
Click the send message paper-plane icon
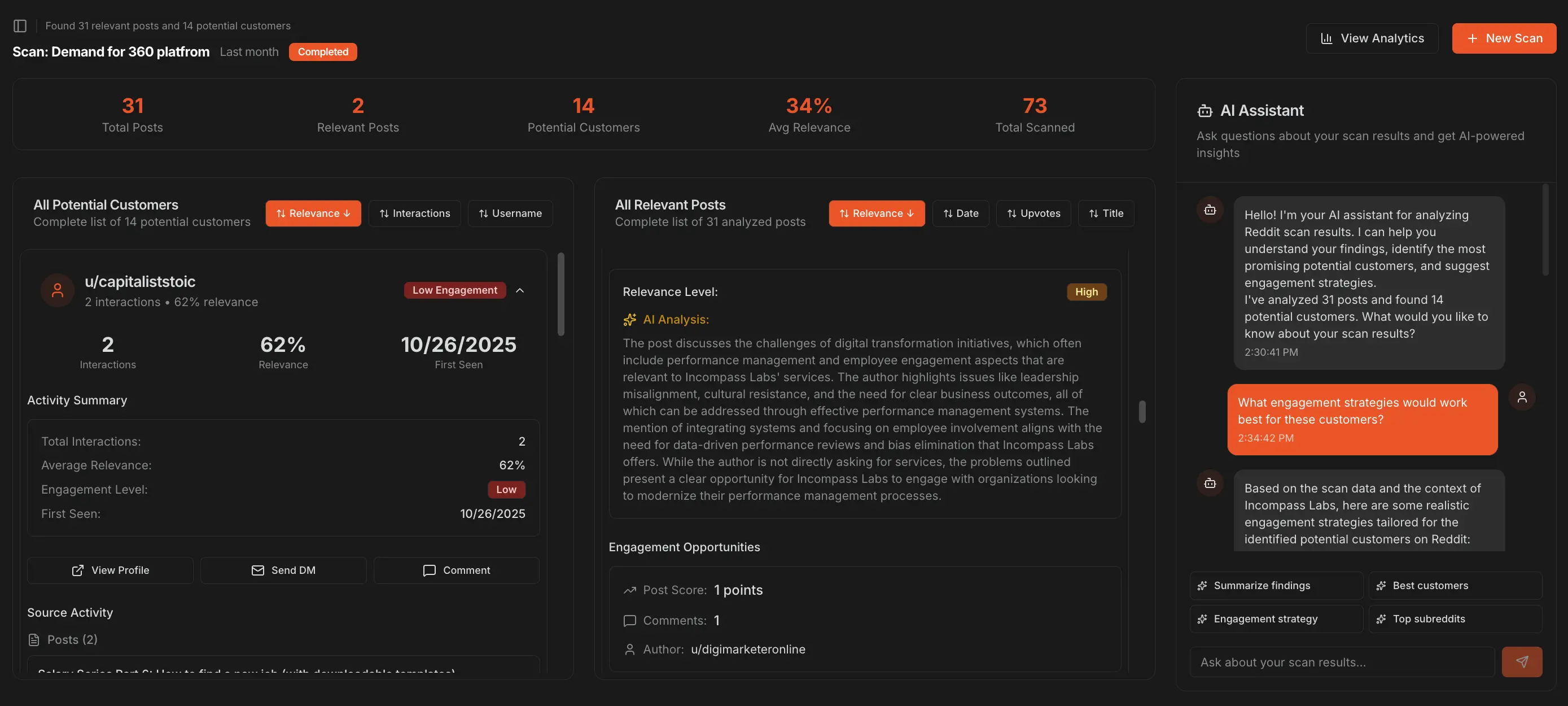coord(1521,661)
